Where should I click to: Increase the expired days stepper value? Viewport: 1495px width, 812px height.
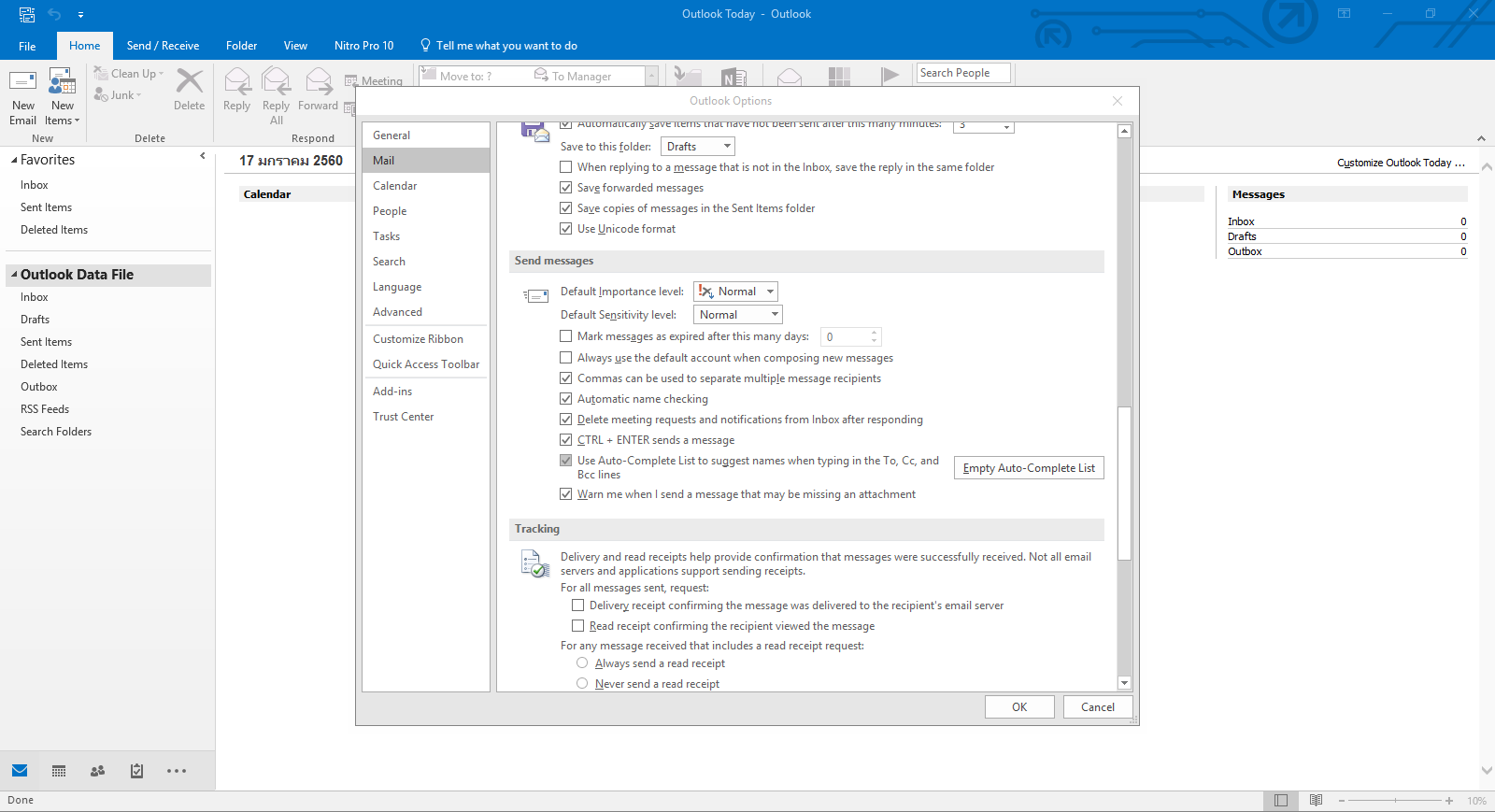875,332
